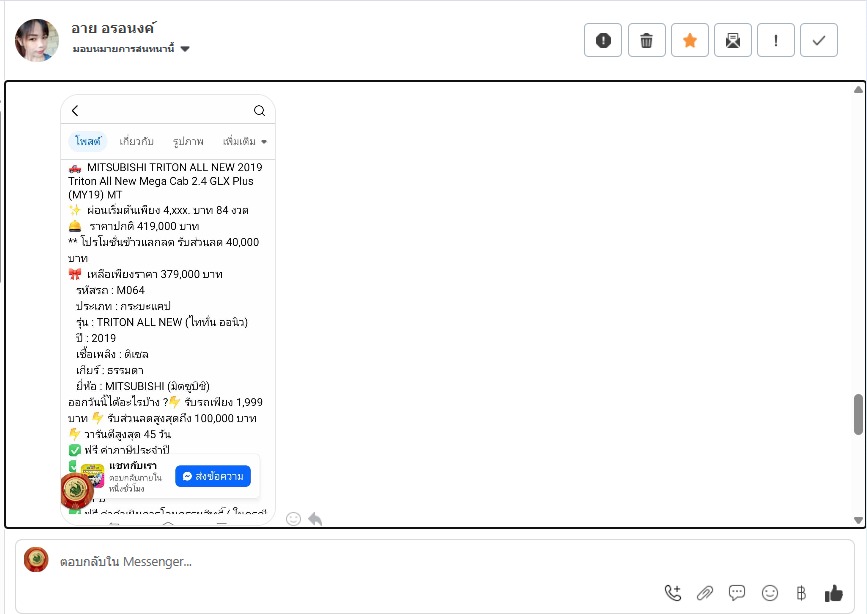Send a thumbs up like

tap(833, 594)
